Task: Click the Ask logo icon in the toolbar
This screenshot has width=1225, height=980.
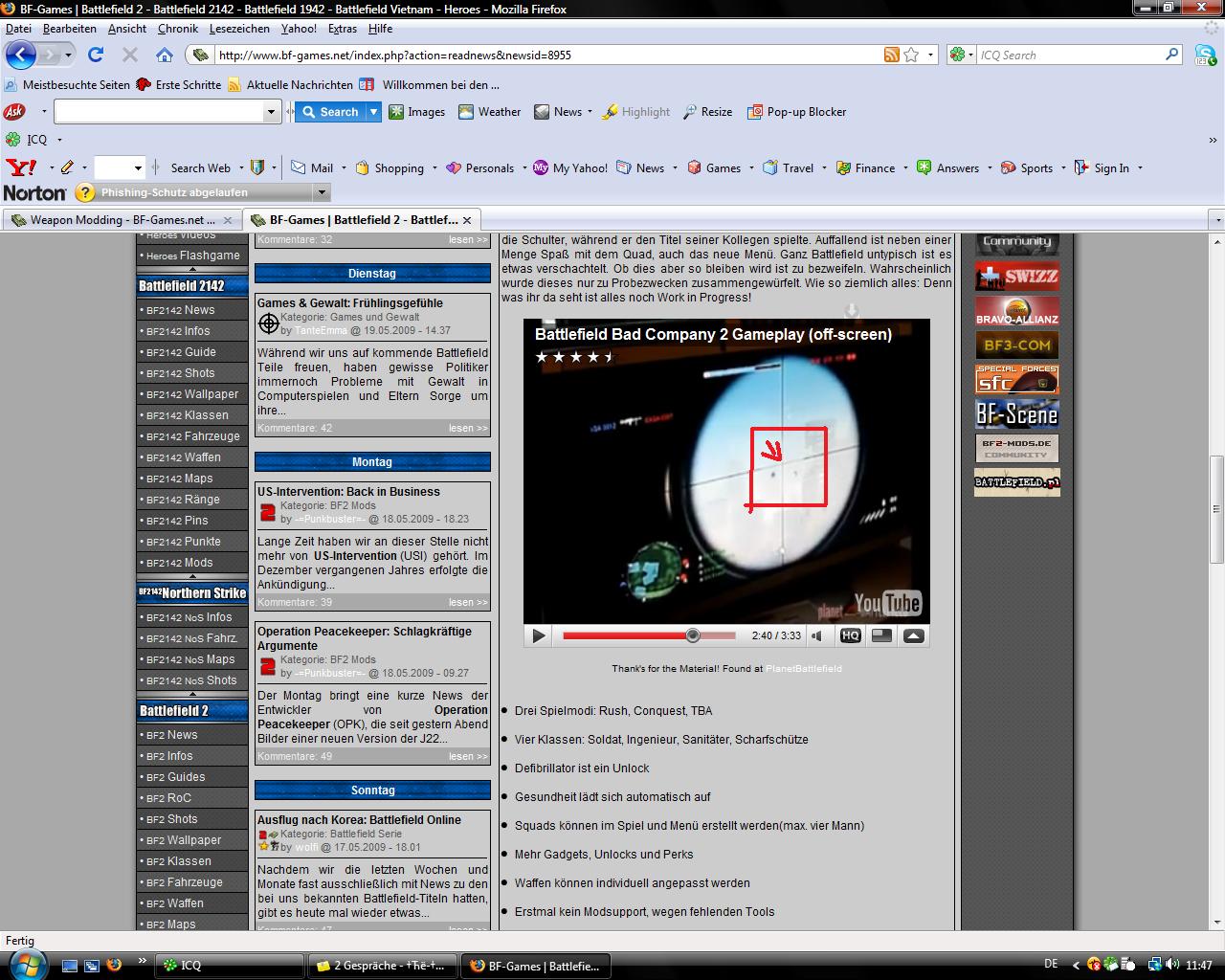Action: [x=14, y=111]
